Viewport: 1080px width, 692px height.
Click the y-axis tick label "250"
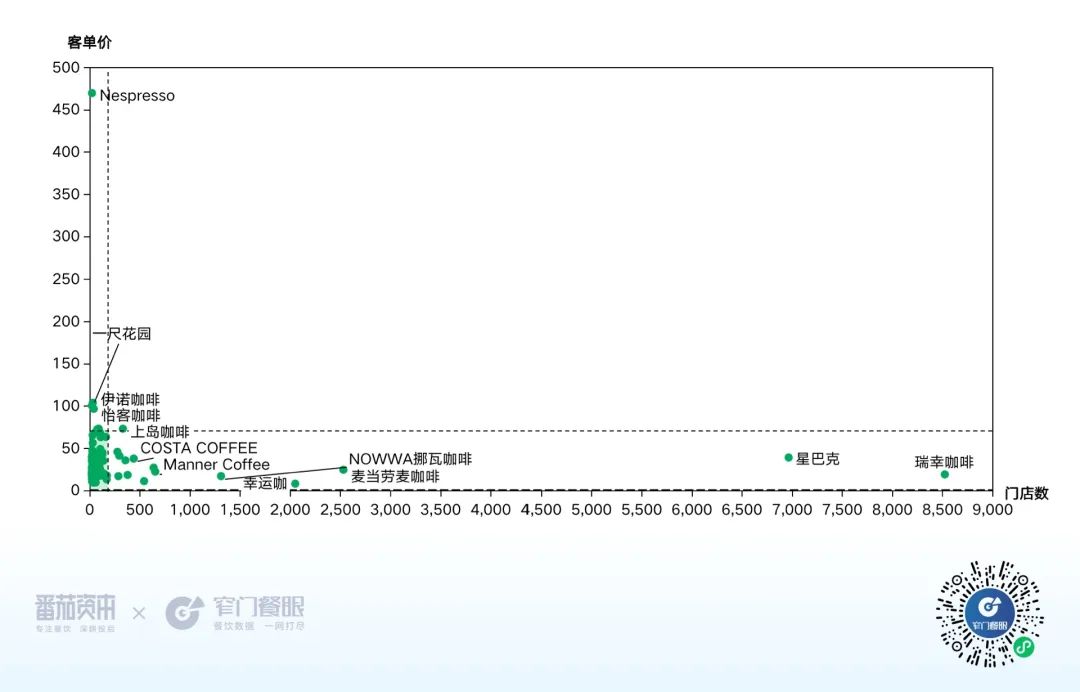coord(66,279)
